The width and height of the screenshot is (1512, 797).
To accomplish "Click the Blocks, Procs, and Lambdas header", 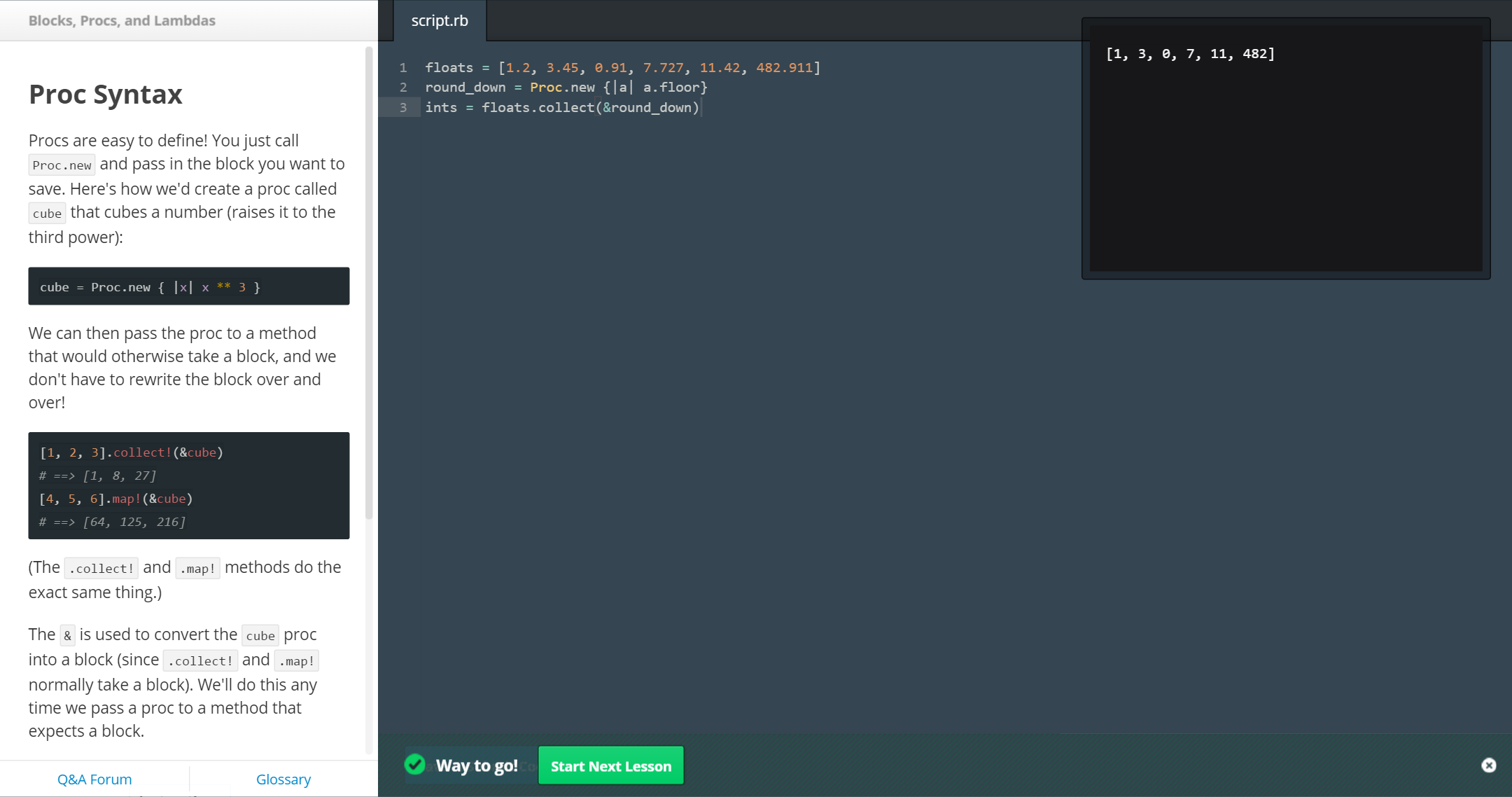I will point(122,20).
